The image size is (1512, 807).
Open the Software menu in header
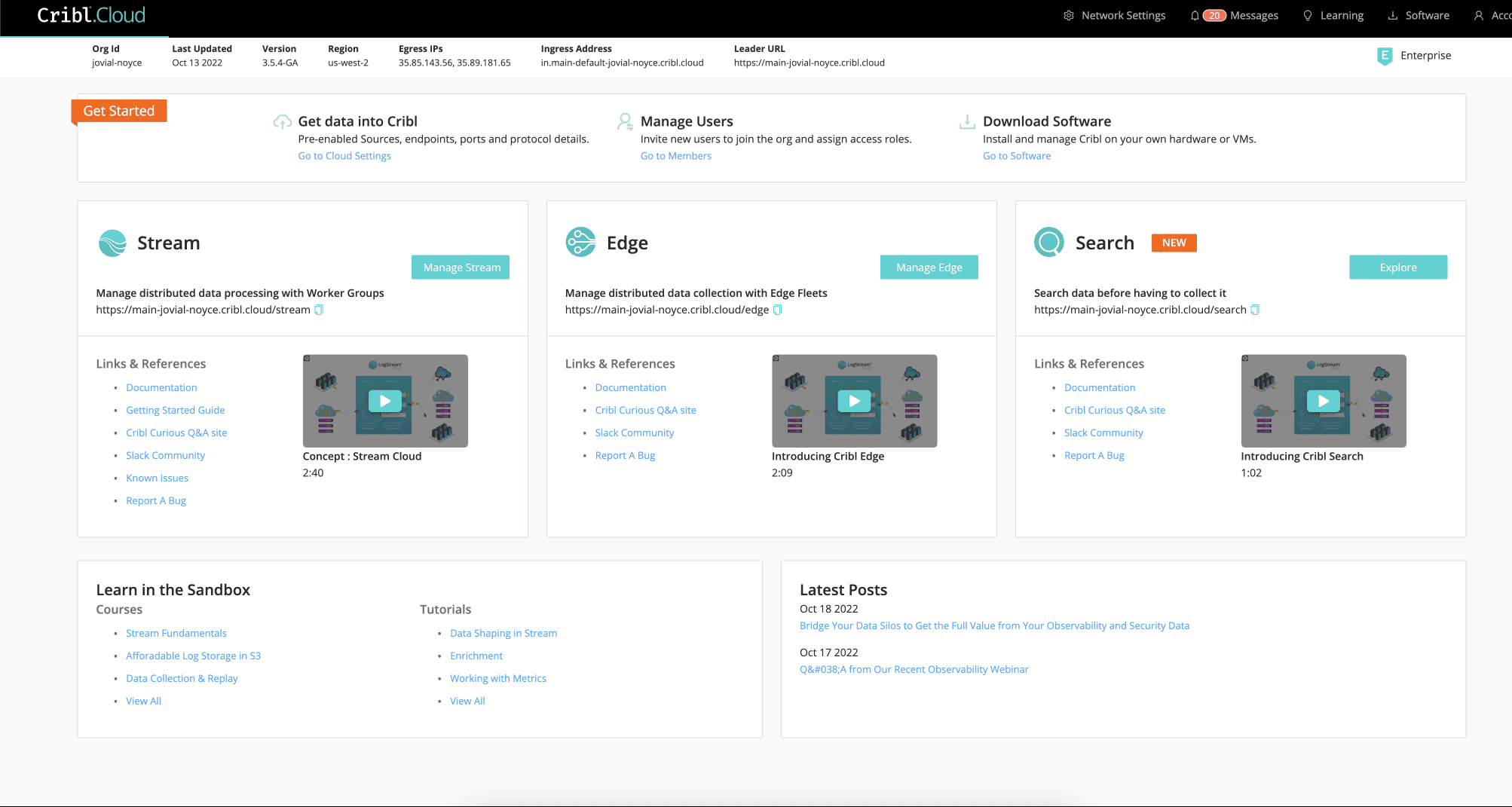pyautogui.click(x=1419, y=16)
